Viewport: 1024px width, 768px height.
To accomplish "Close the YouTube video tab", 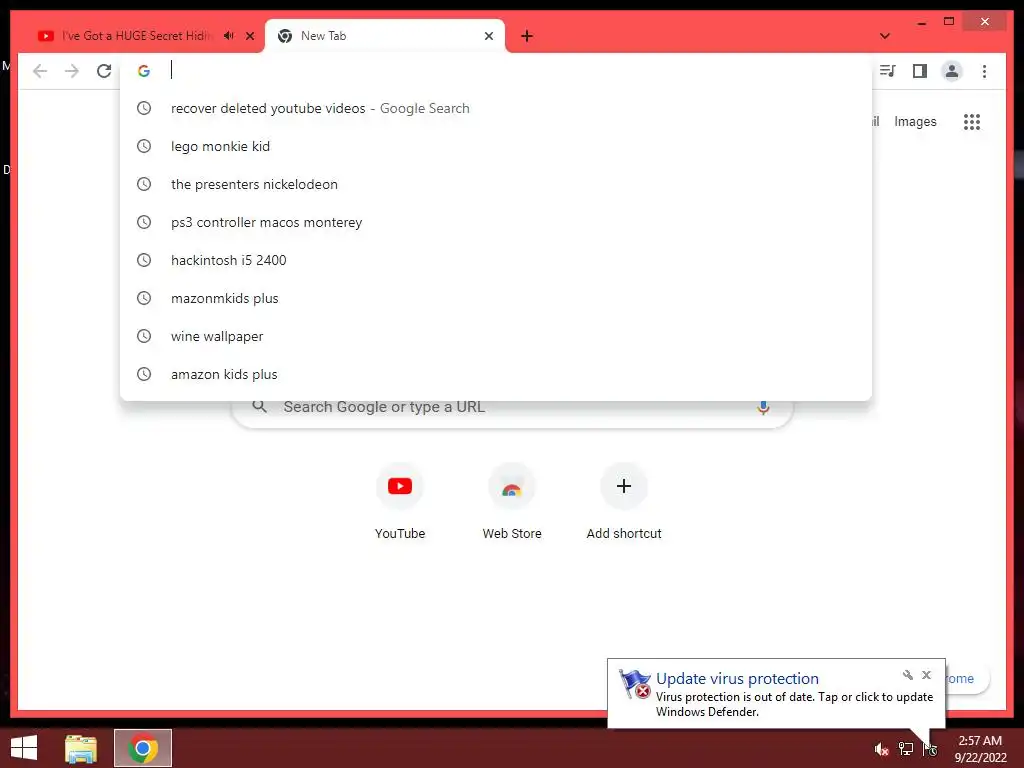I will (x=249, y=36).
